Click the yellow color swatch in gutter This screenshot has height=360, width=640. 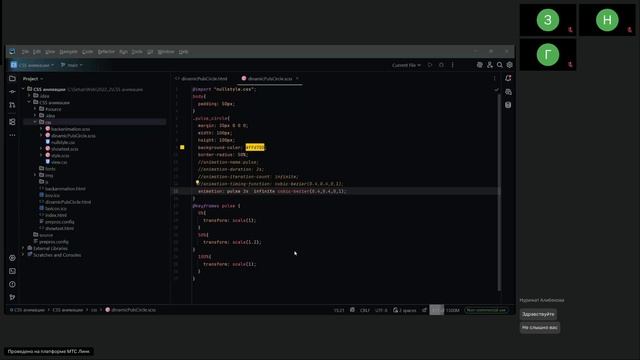point(182,147)
